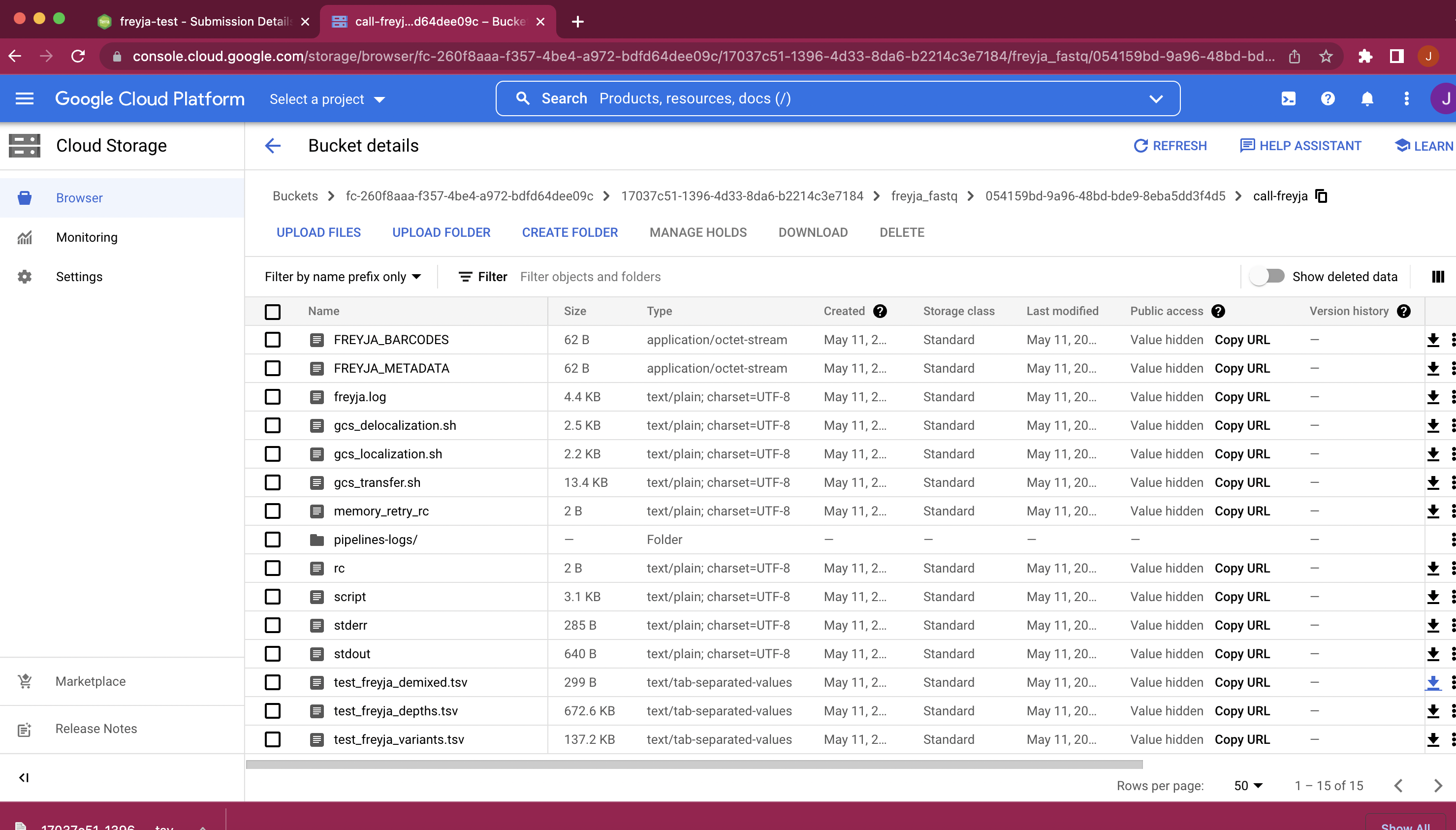This screenshot has height=830, width=1456.
Task: Open HELP ASSISTANT panel
Action: [x=1300, y=146]
